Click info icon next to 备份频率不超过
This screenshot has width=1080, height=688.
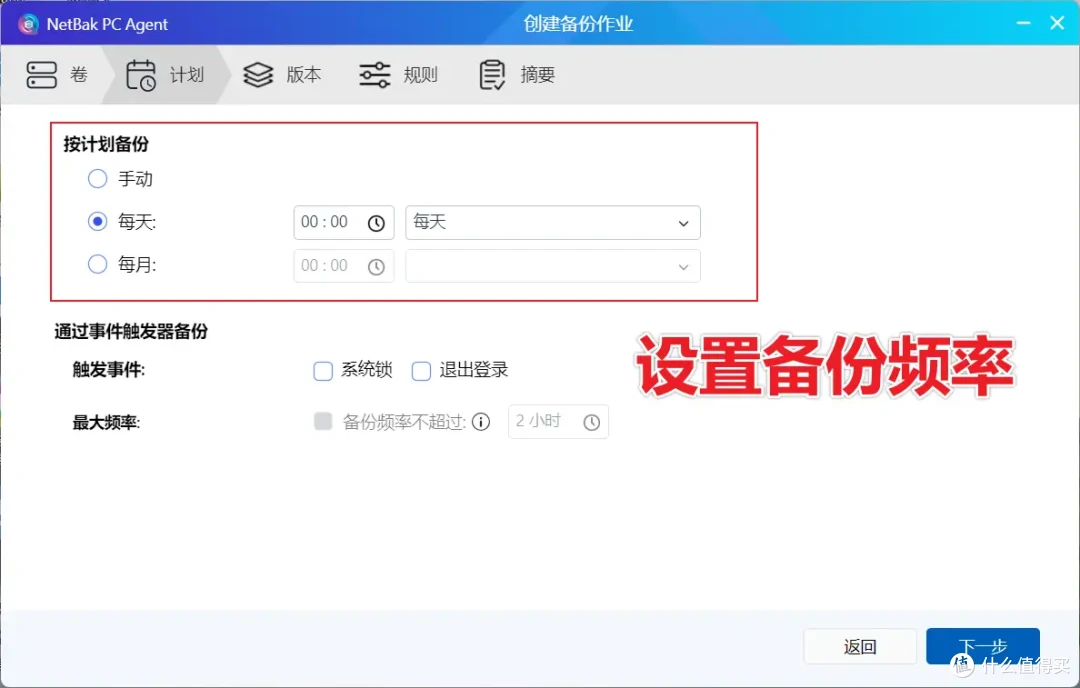coord(481,421)
